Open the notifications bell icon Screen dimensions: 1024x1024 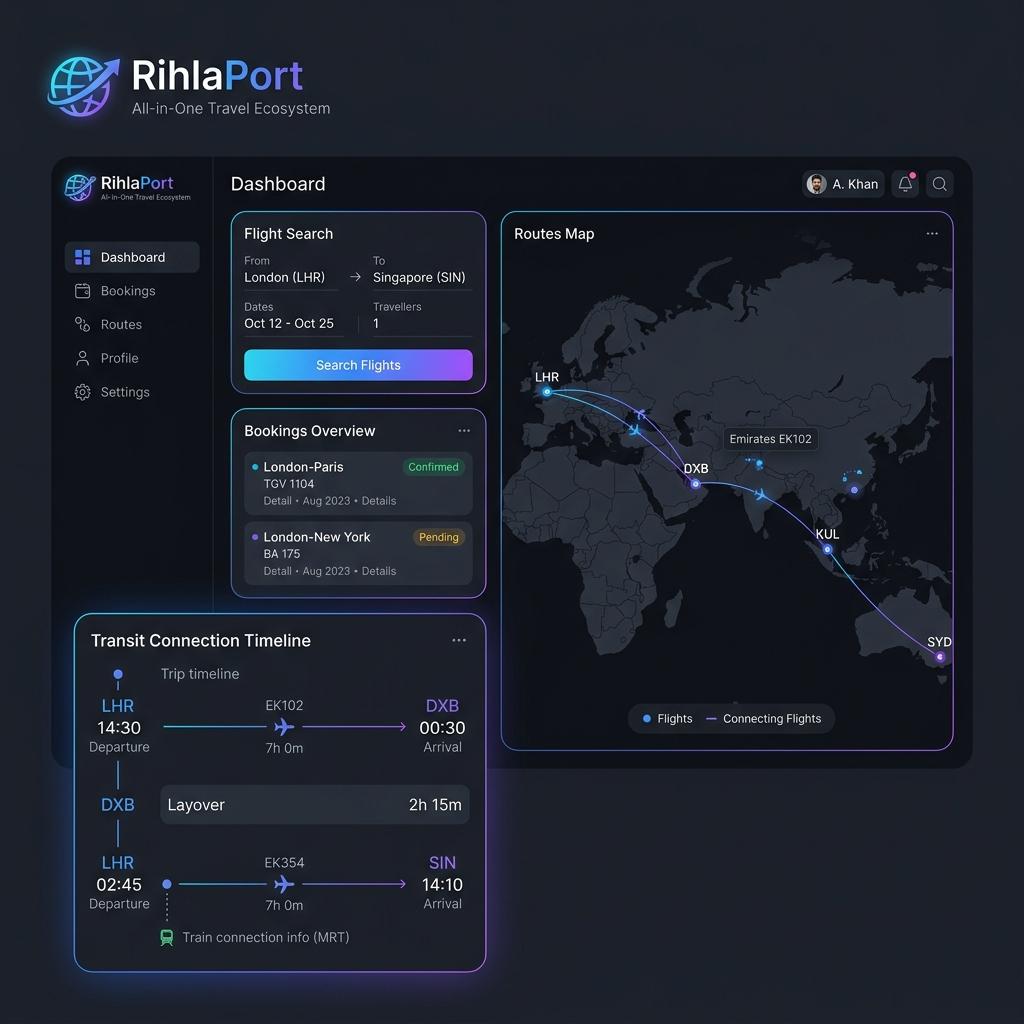pos(905,184)
